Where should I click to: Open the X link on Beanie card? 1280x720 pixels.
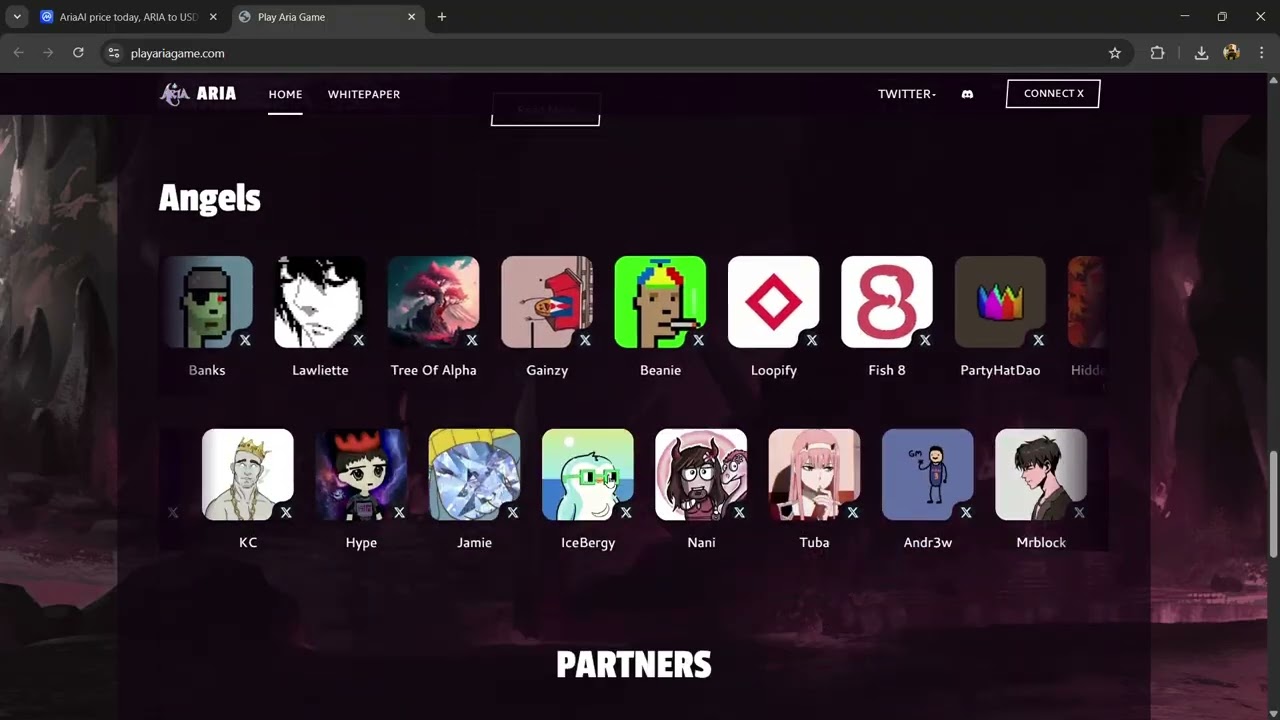coord(698,340)
